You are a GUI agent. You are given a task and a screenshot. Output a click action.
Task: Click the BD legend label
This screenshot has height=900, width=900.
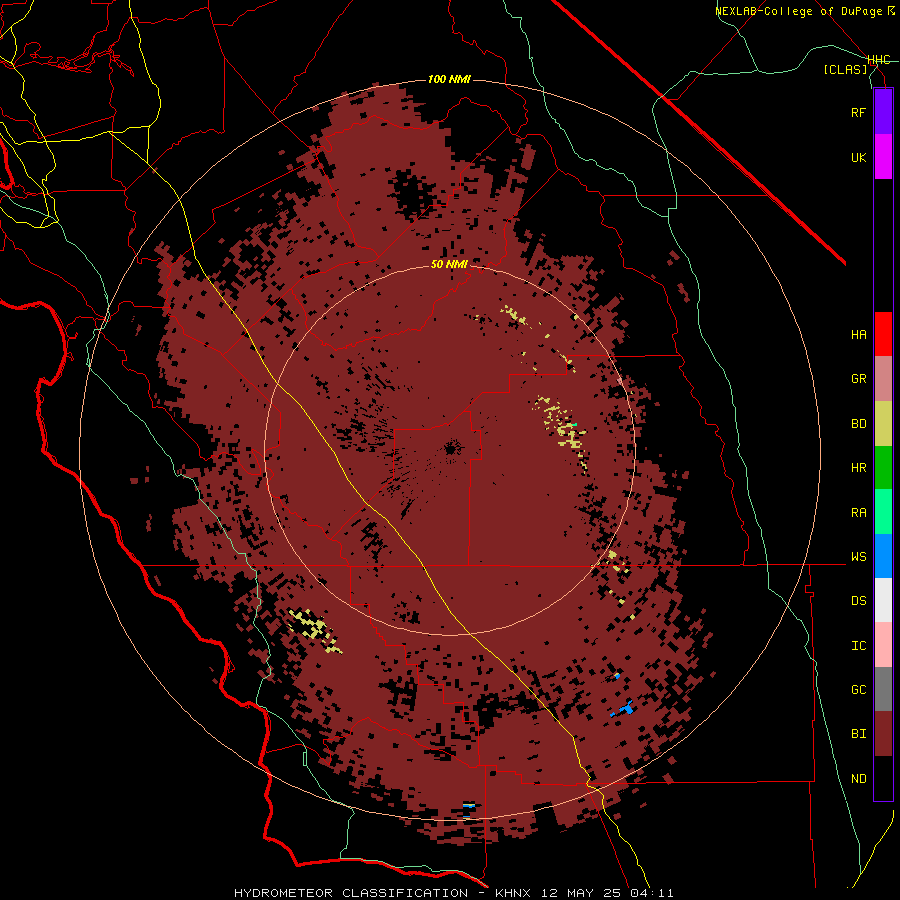[858, 424]
